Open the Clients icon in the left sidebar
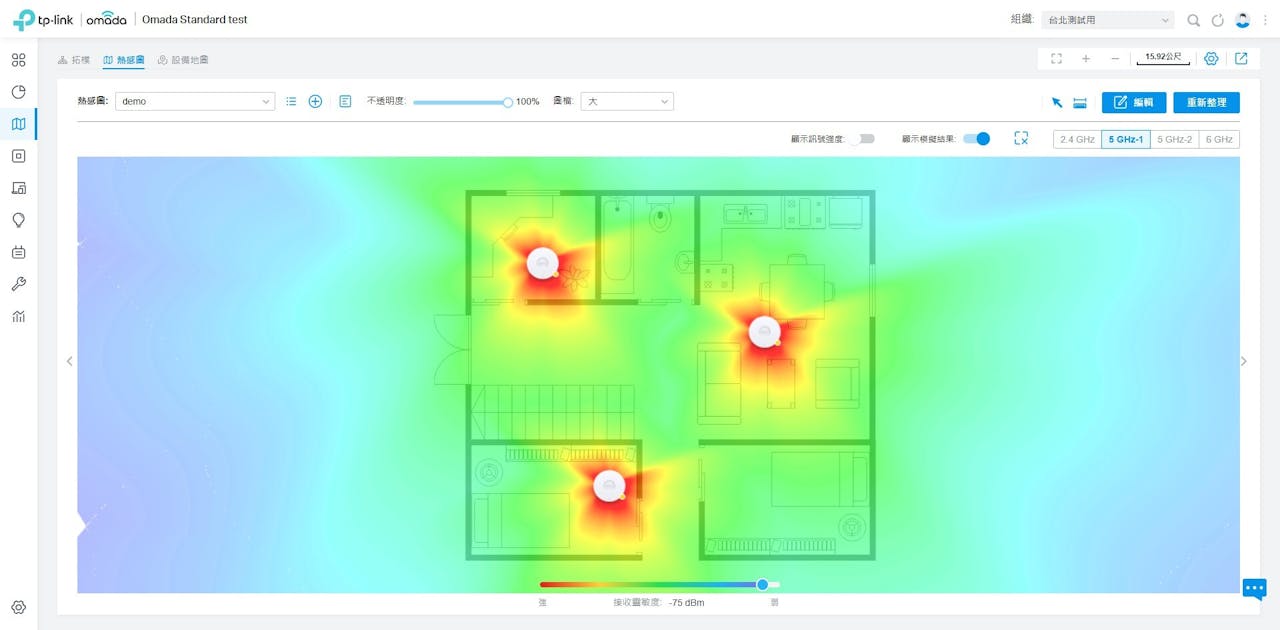Image resolution: width=1280 pixels, height=630 pixels. [18, 188]
